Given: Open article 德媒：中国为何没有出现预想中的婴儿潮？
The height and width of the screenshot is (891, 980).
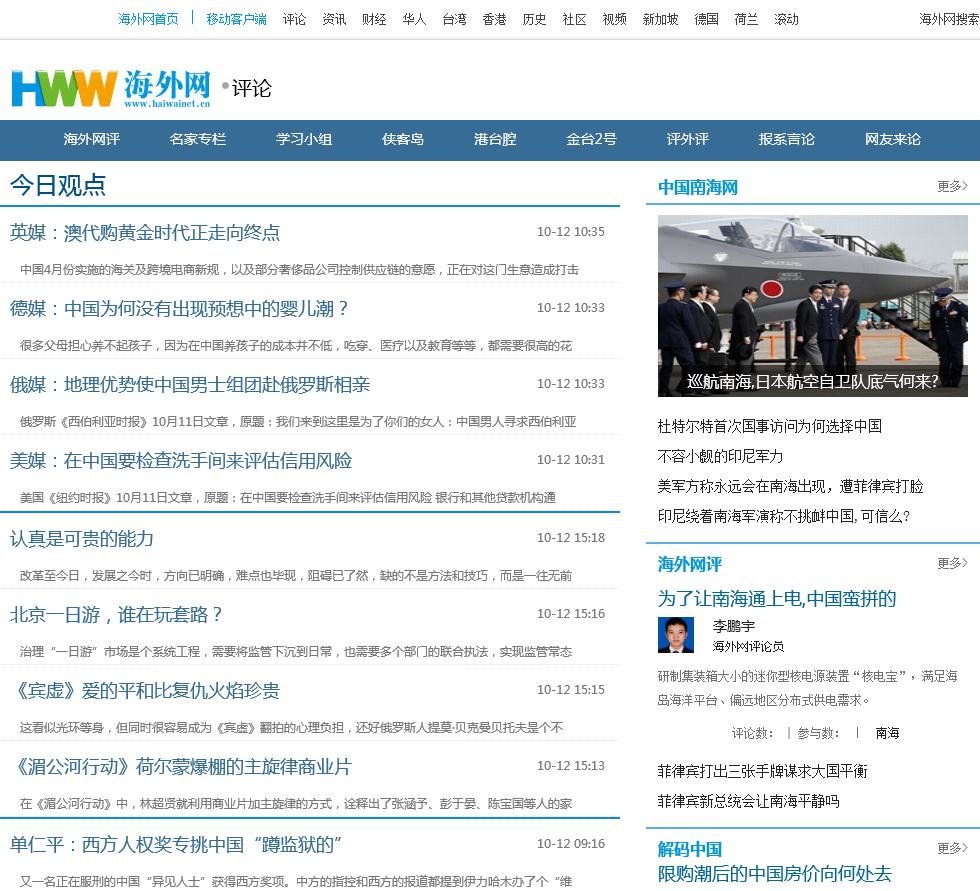Looking at the screenshot, I should (179, 309).
